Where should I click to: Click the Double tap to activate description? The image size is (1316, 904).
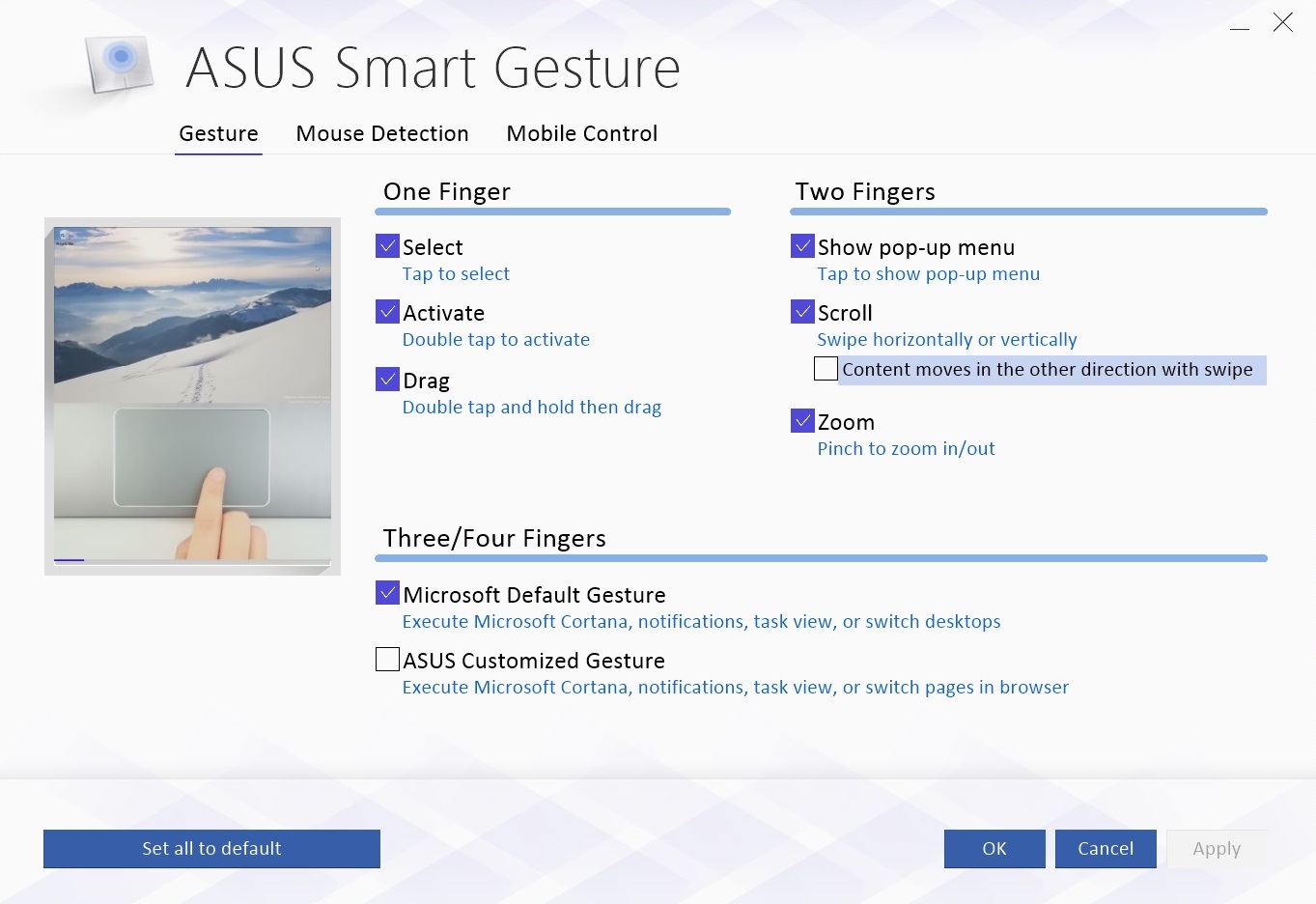pyautogui.click(x=496, y=340)
